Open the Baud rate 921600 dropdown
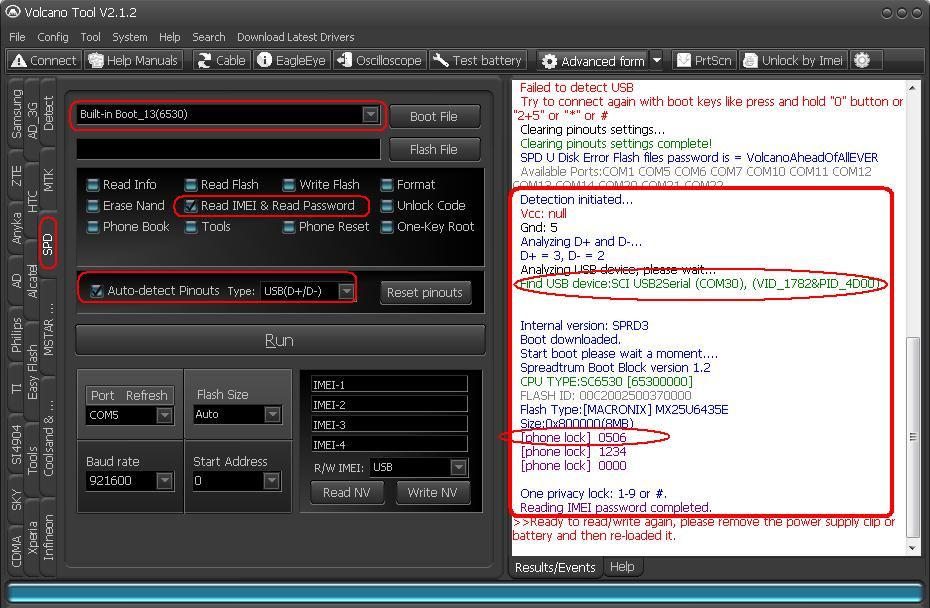 coord(164,481)
